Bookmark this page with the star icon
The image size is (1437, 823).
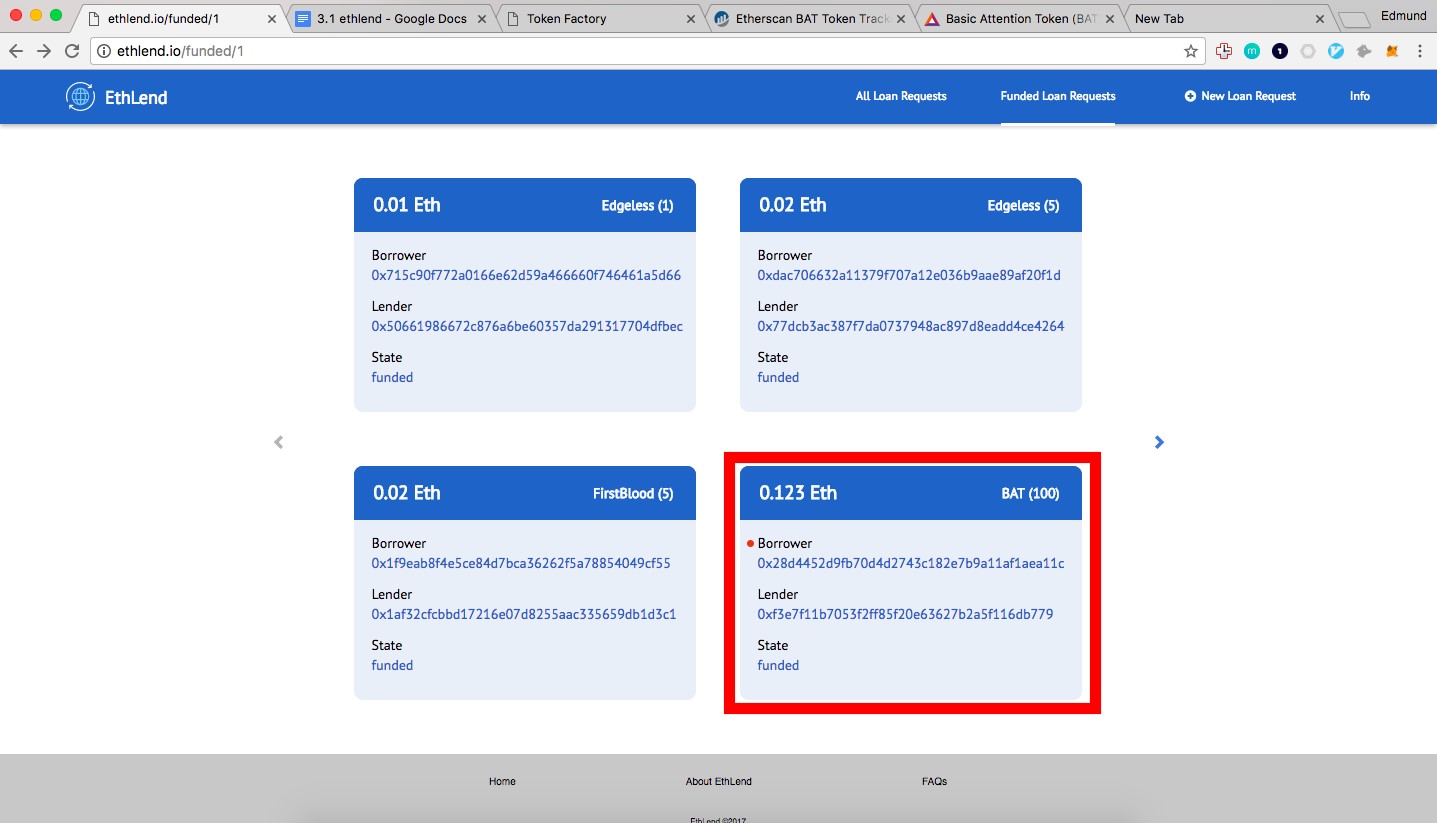1191,51
